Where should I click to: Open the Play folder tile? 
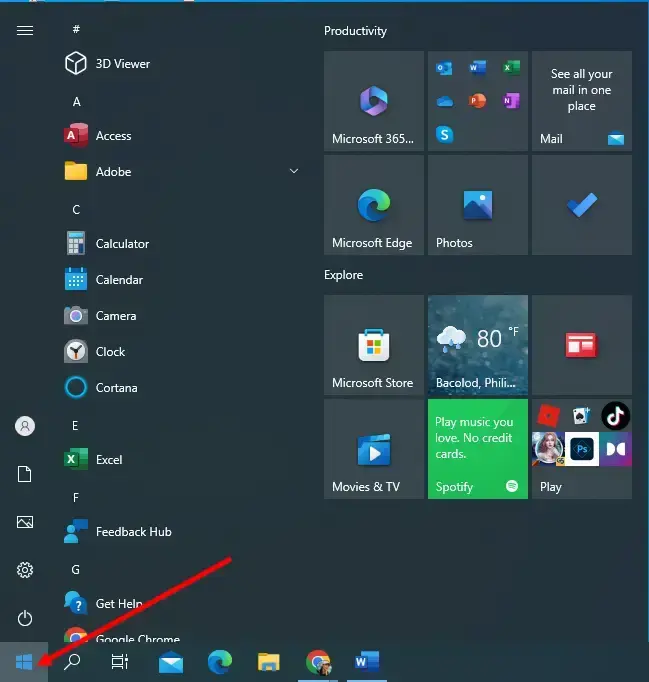click(x=582, y=449)
